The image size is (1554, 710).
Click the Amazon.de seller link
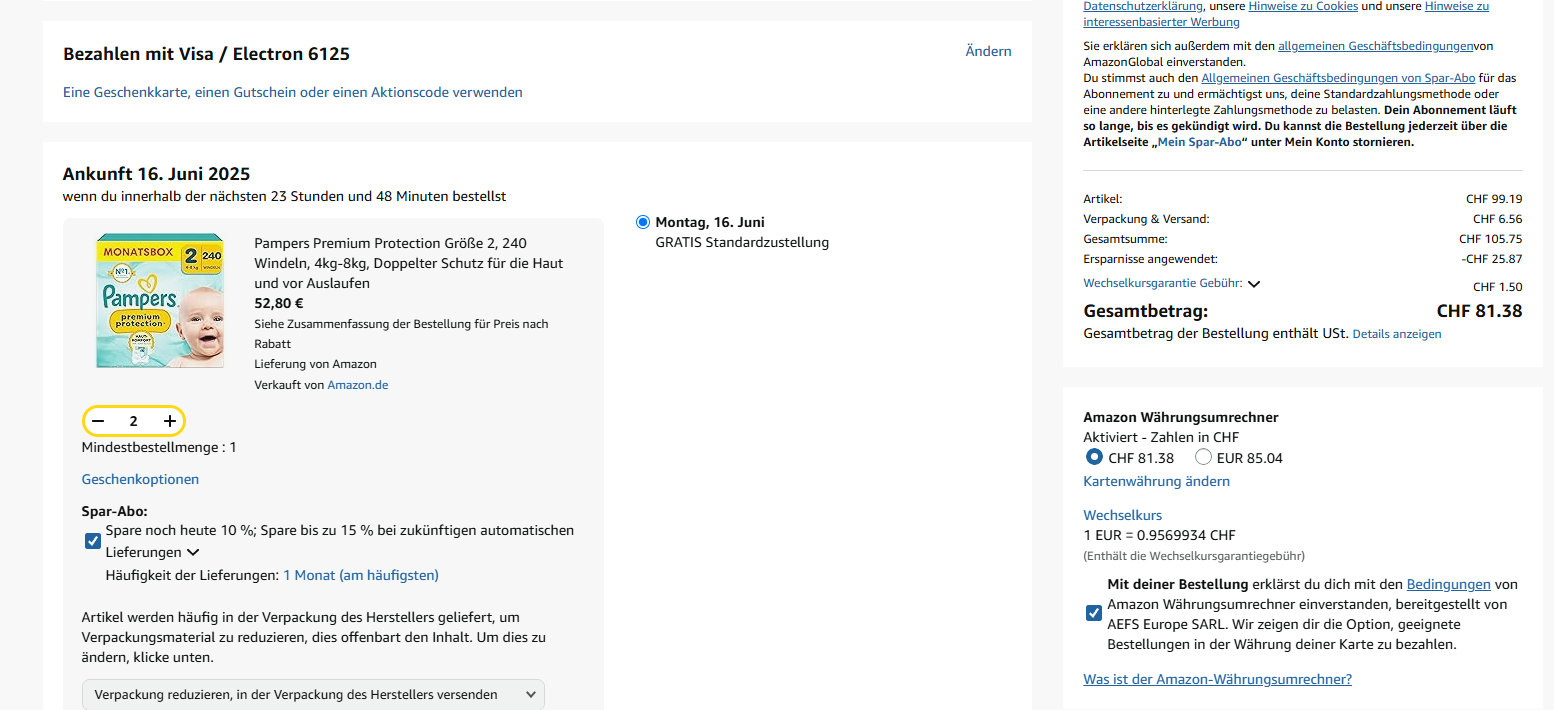coord(357,385)
